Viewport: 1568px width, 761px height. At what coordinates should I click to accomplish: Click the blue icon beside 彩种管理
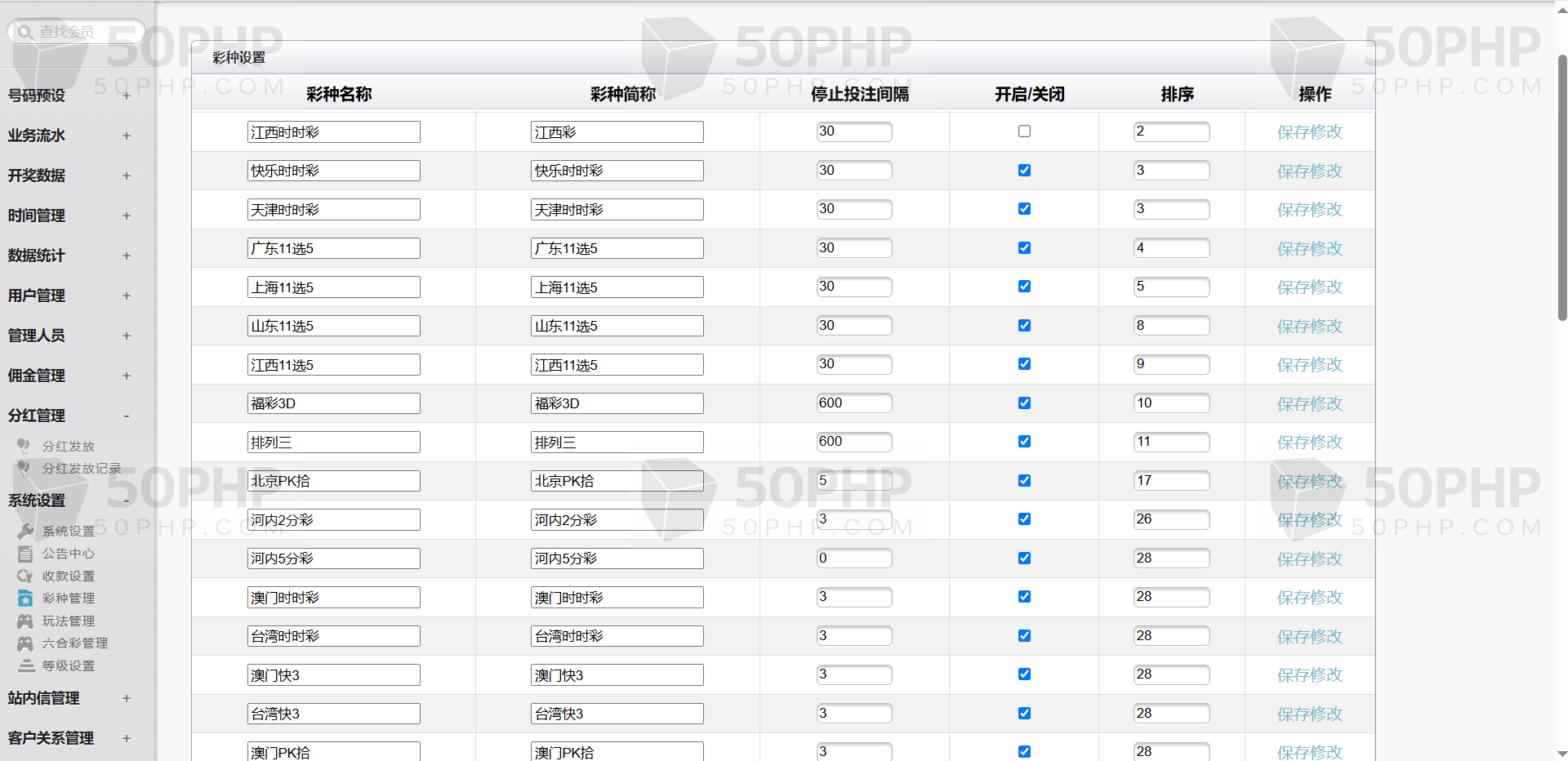pos(25,599)
